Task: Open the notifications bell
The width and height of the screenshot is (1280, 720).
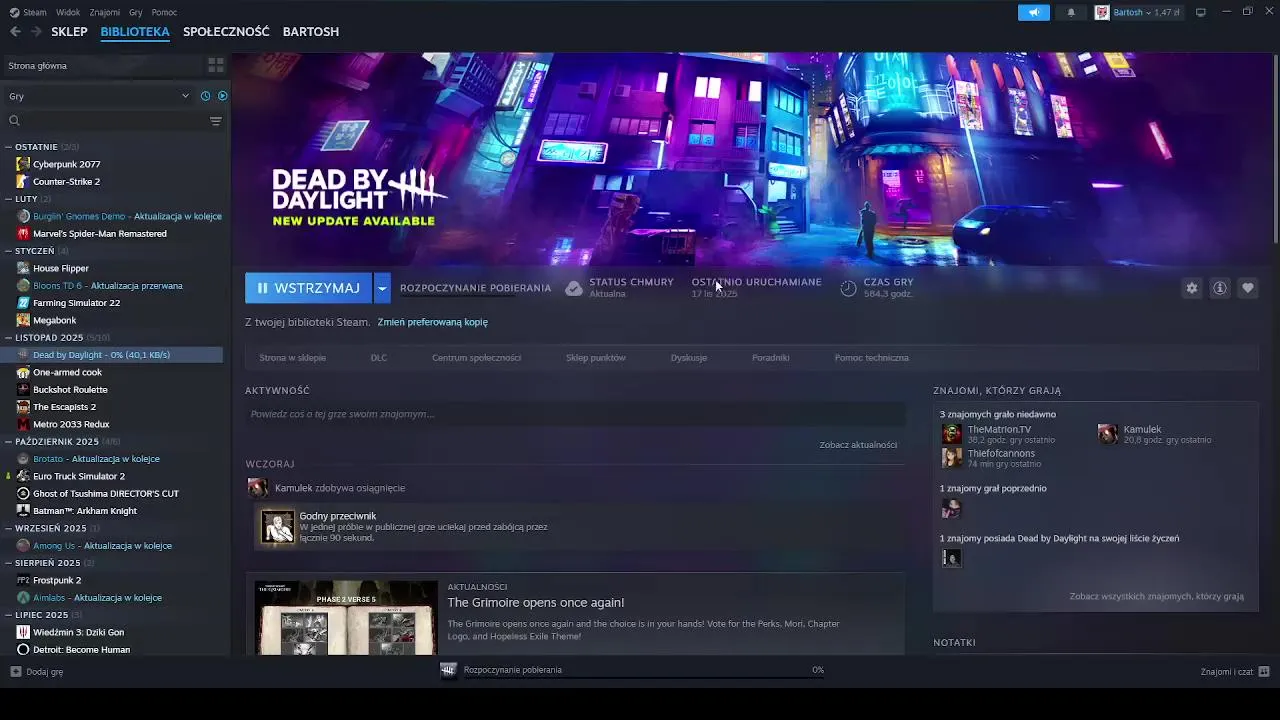Action: point(1071,12)
